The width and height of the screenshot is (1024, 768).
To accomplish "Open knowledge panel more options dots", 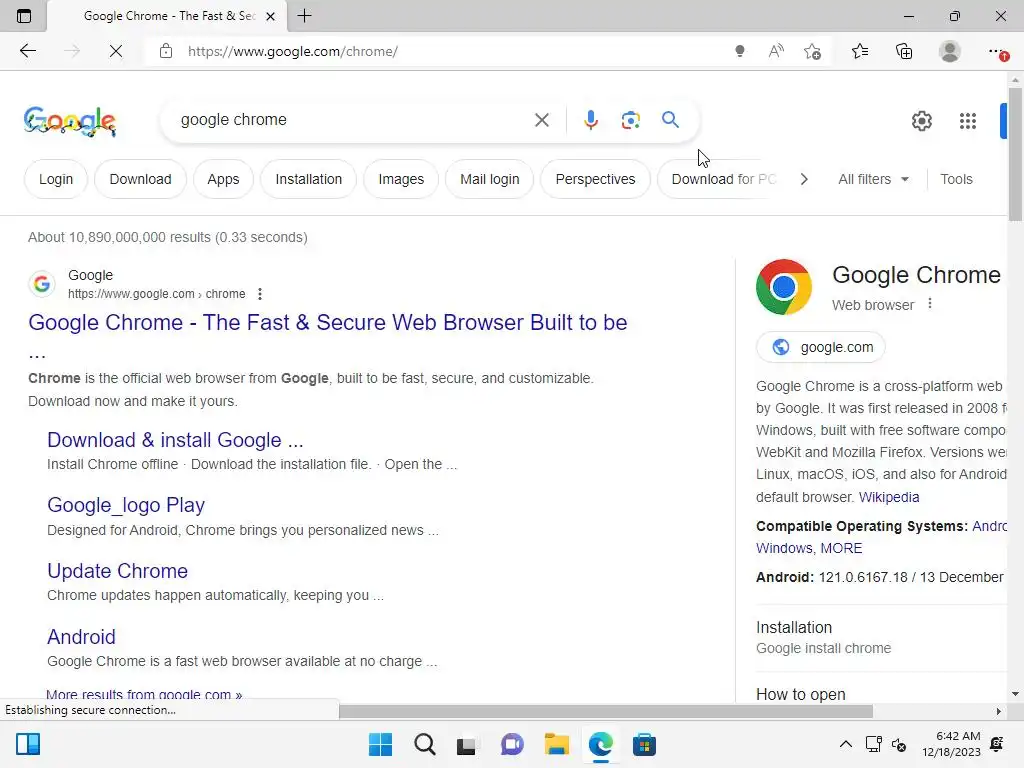I will 930,304.
